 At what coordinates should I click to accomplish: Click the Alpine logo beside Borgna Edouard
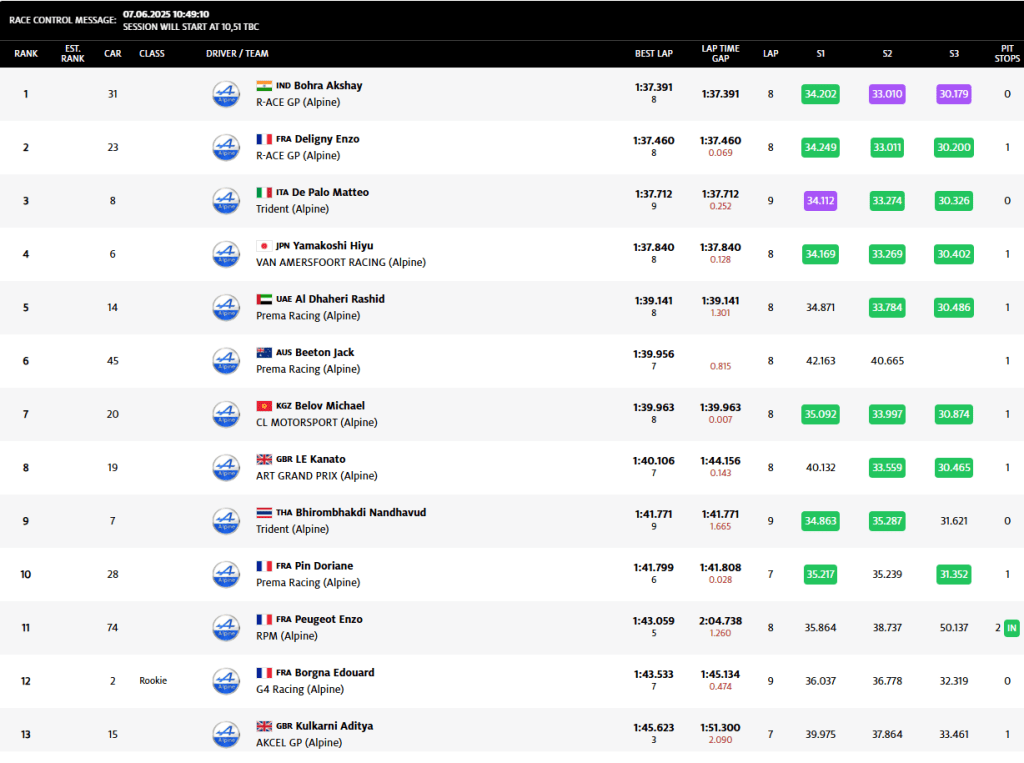pos(226,681)
